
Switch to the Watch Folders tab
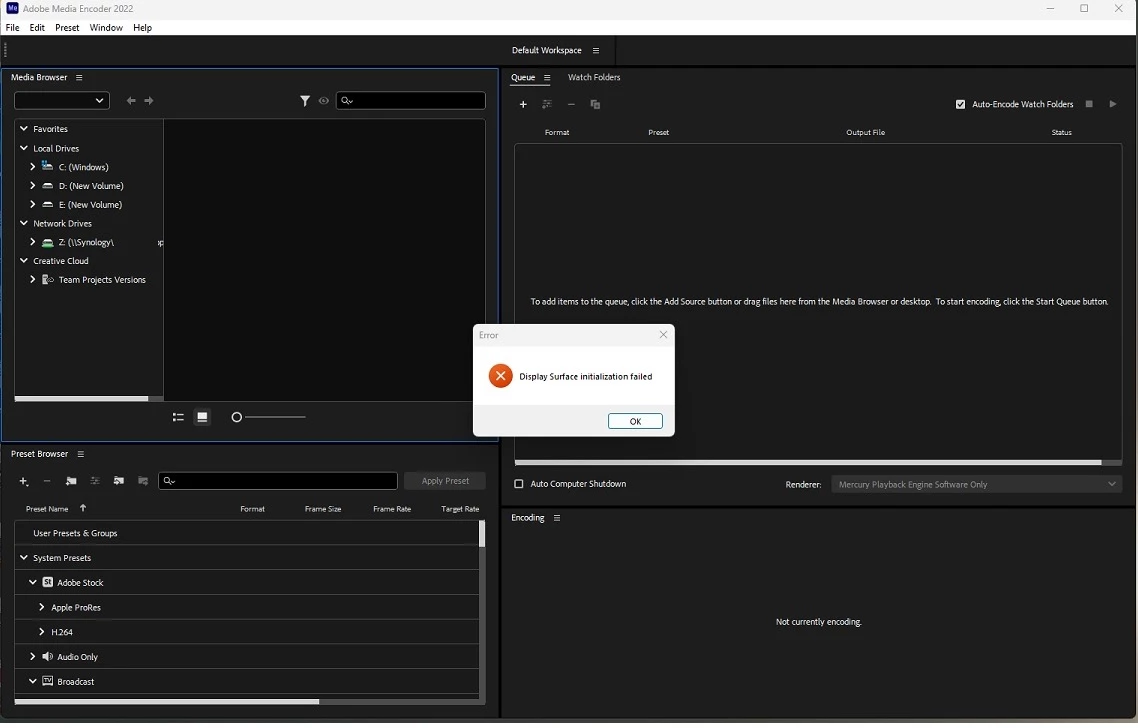(594, 78)
